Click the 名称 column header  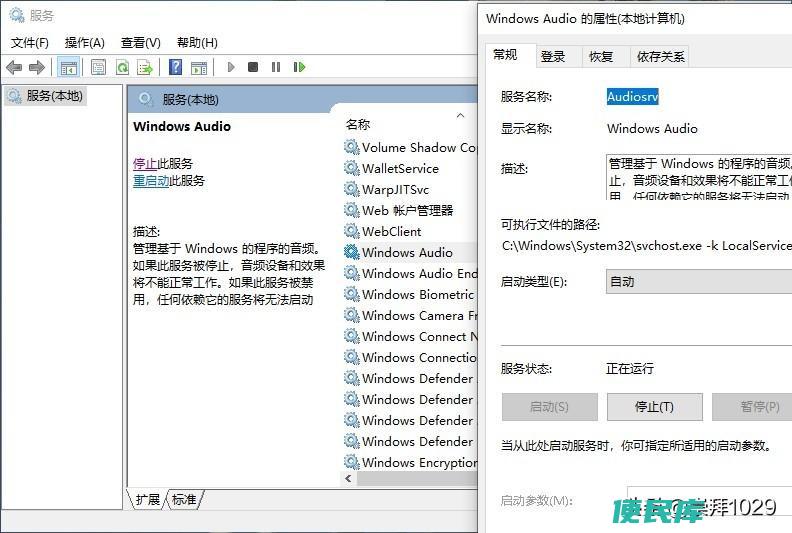coord(358,124)
